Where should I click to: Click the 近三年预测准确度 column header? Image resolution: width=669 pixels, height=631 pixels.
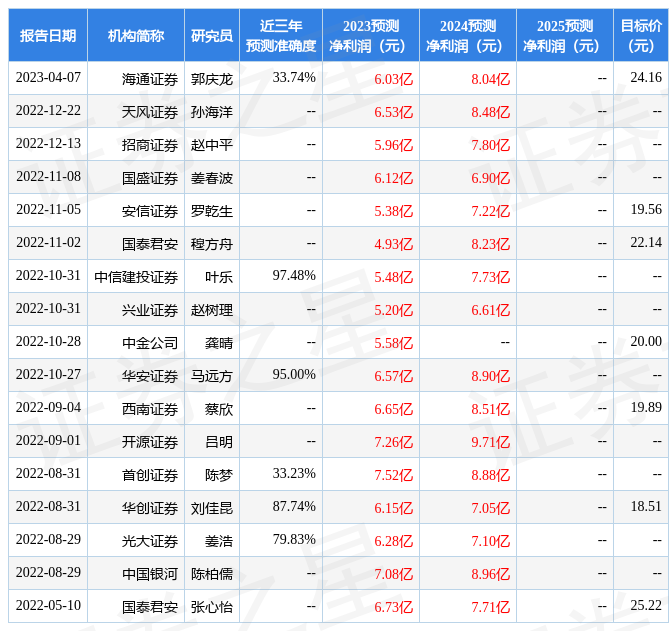click(x=281, y=35)
